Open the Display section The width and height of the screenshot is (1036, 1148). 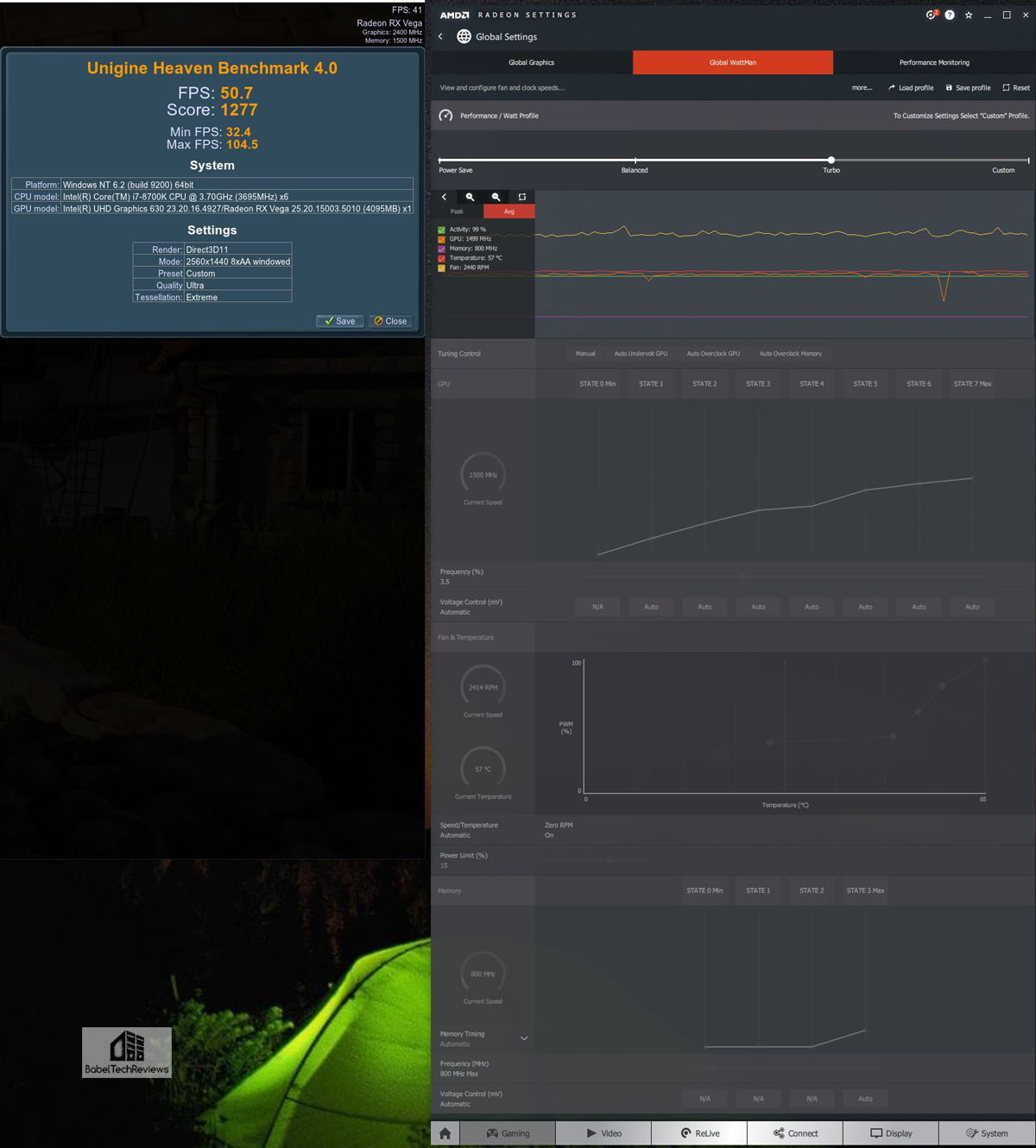click(891, 1133)
